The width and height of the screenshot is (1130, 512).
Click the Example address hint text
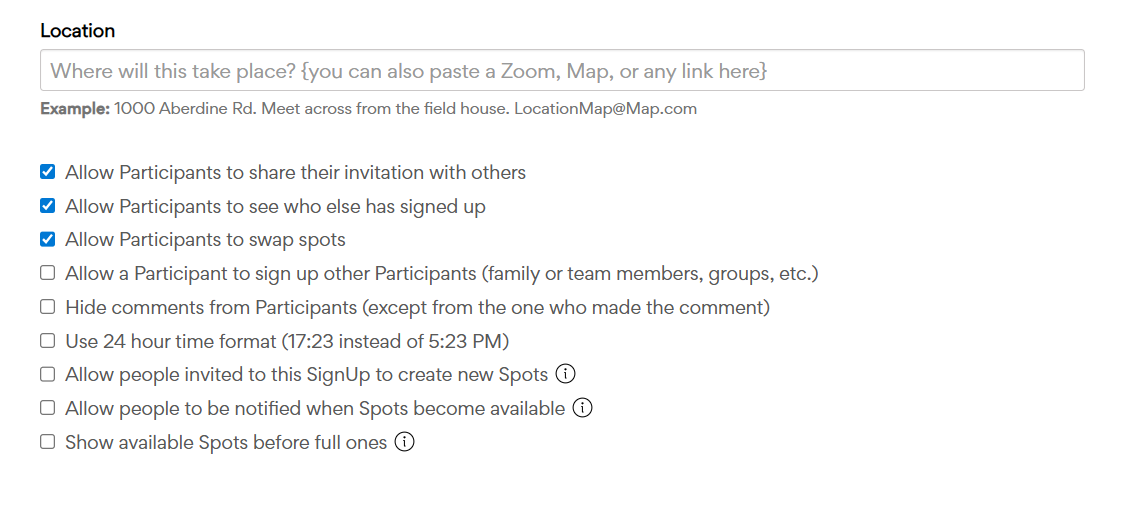click(368, 109)
